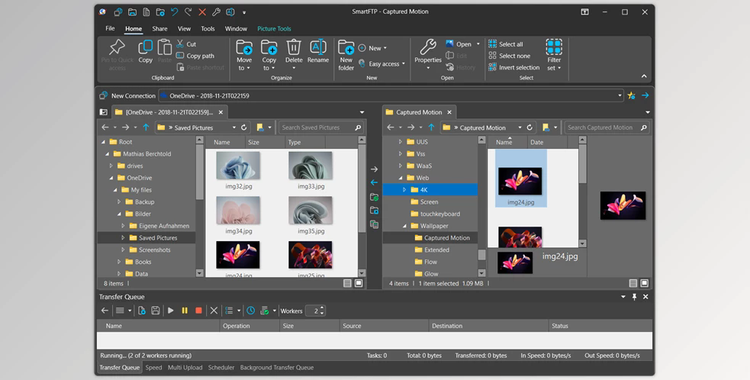Screen dimensions: 750x380
Task: Click Copy path in the ribbon
Action: coord(196,56)
